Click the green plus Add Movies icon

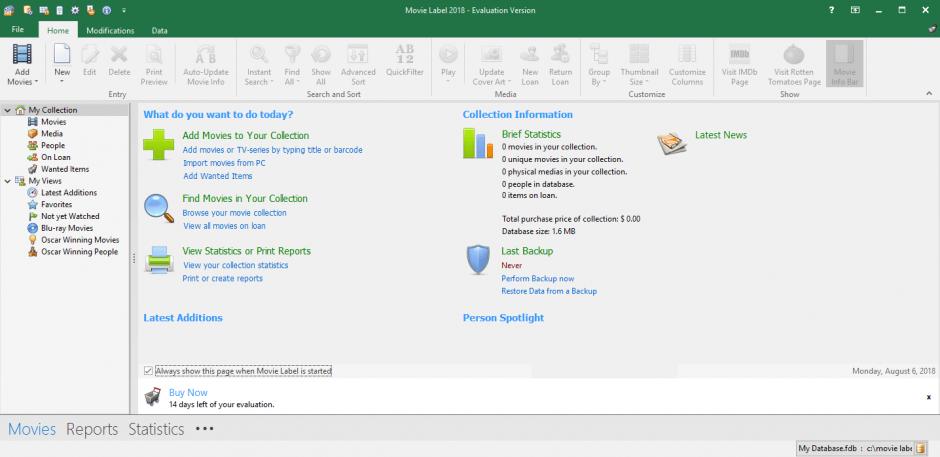(158, 145)
